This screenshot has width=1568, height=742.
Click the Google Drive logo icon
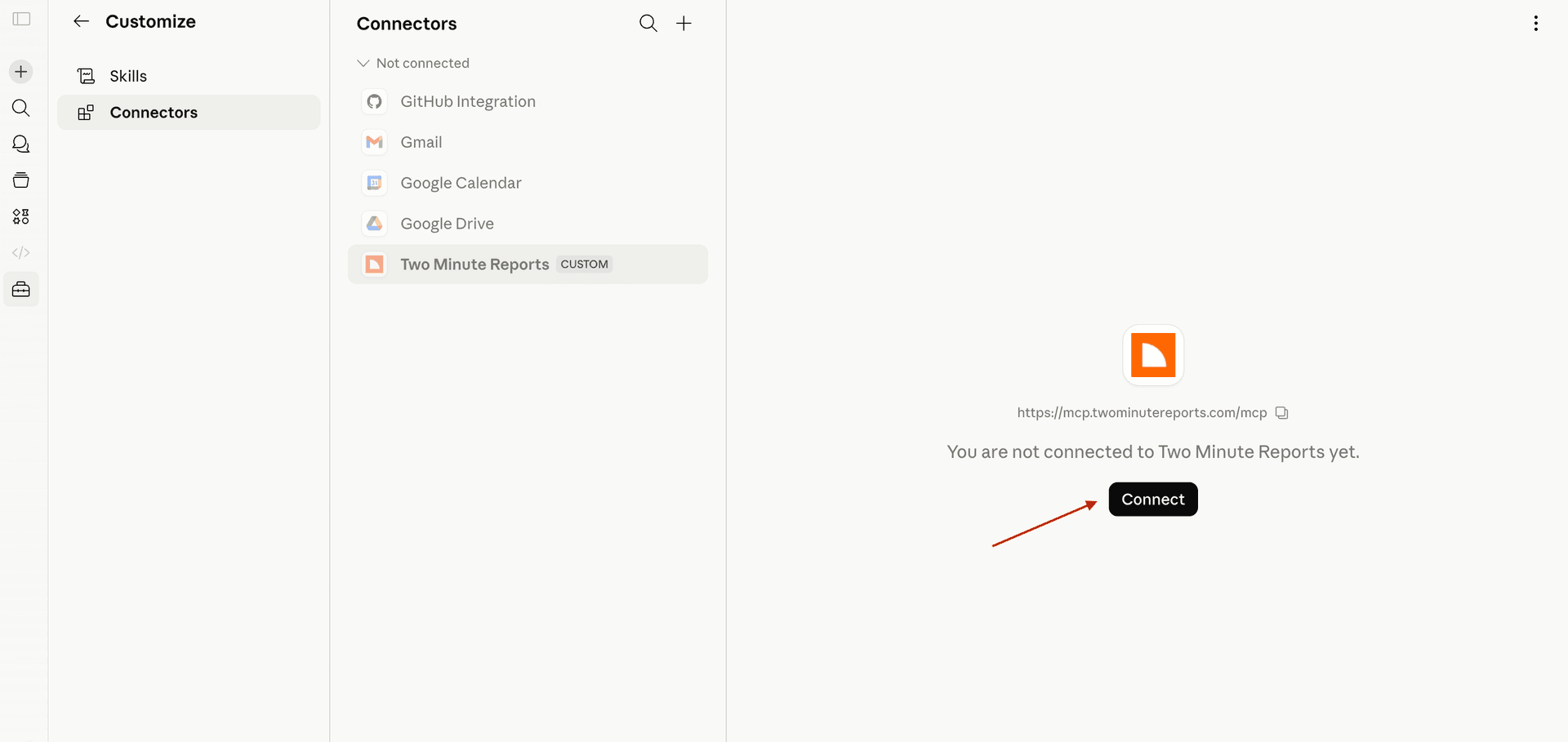pyautogui.click(x=374, y=224)
